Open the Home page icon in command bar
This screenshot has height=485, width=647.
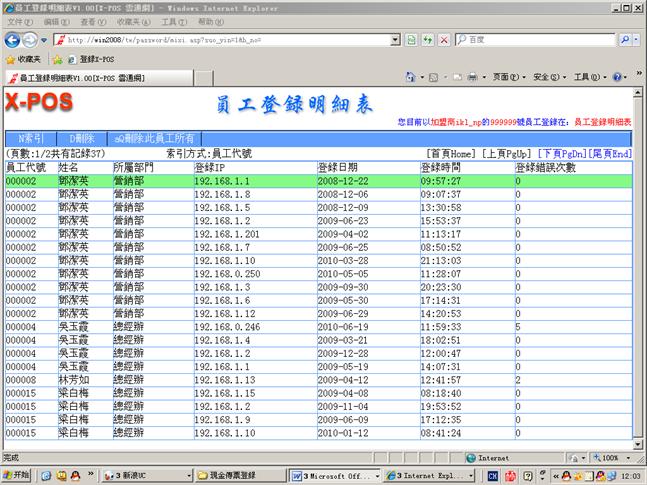point(412,77)
